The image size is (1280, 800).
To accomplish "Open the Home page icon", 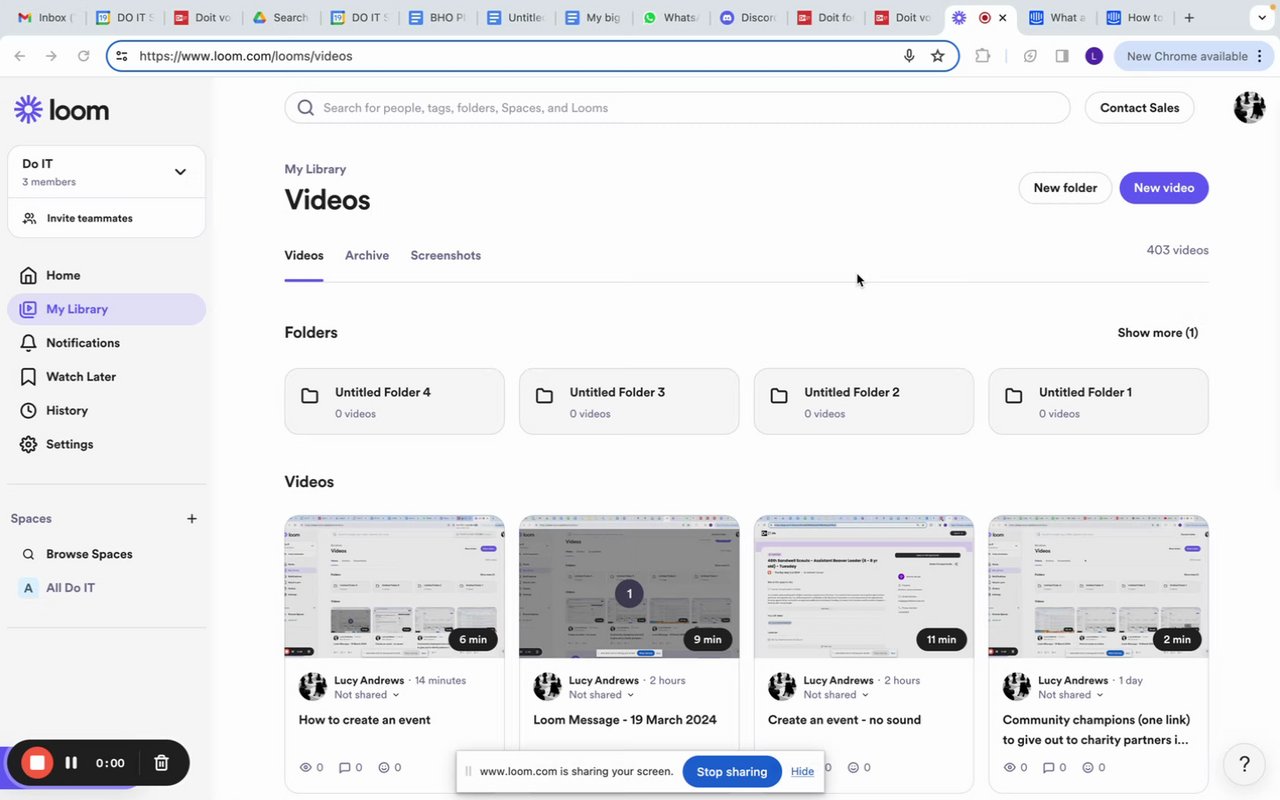I will (28, 275).
